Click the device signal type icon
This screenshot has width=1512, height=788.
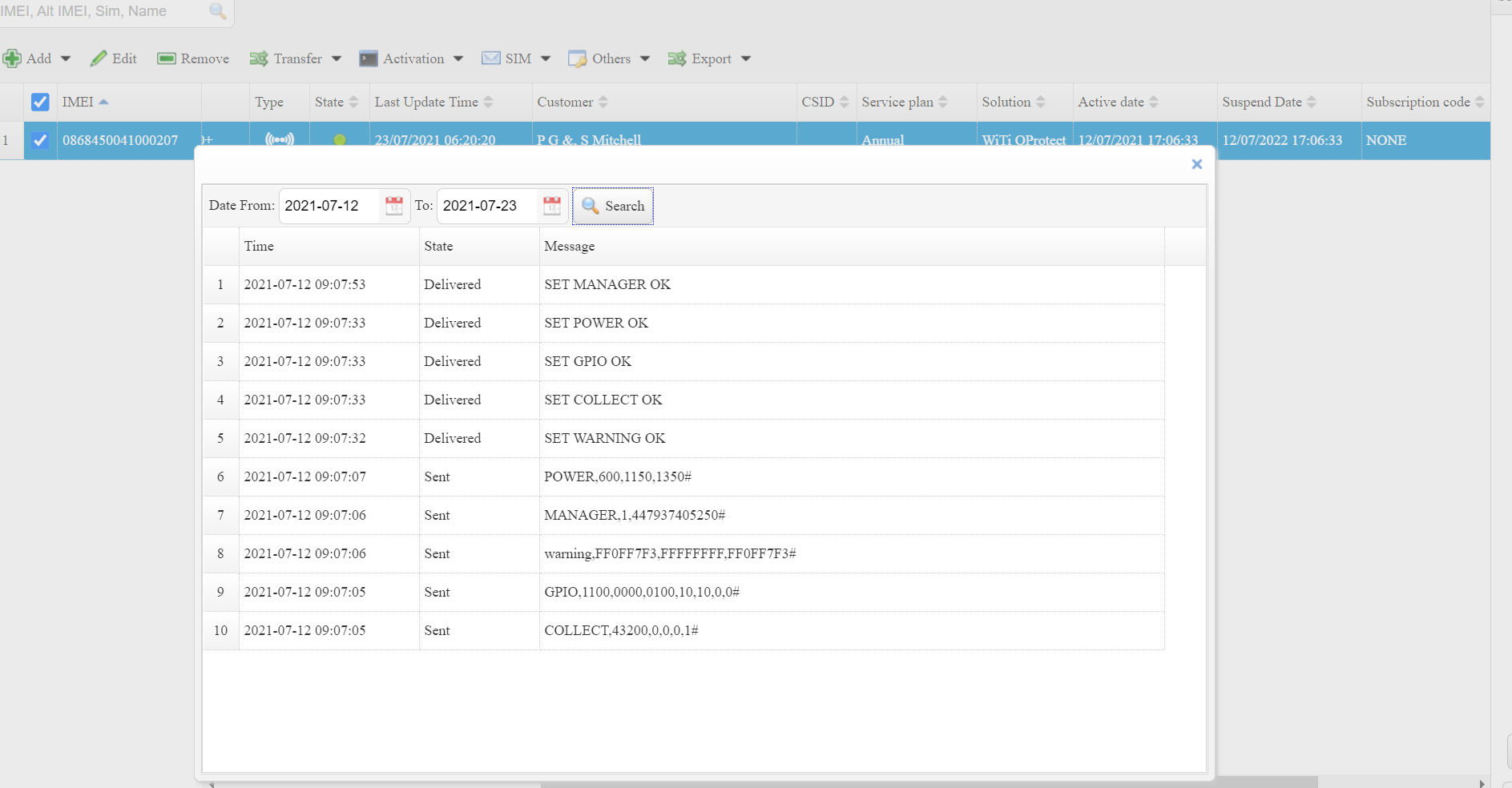click(x=279, y=139)
